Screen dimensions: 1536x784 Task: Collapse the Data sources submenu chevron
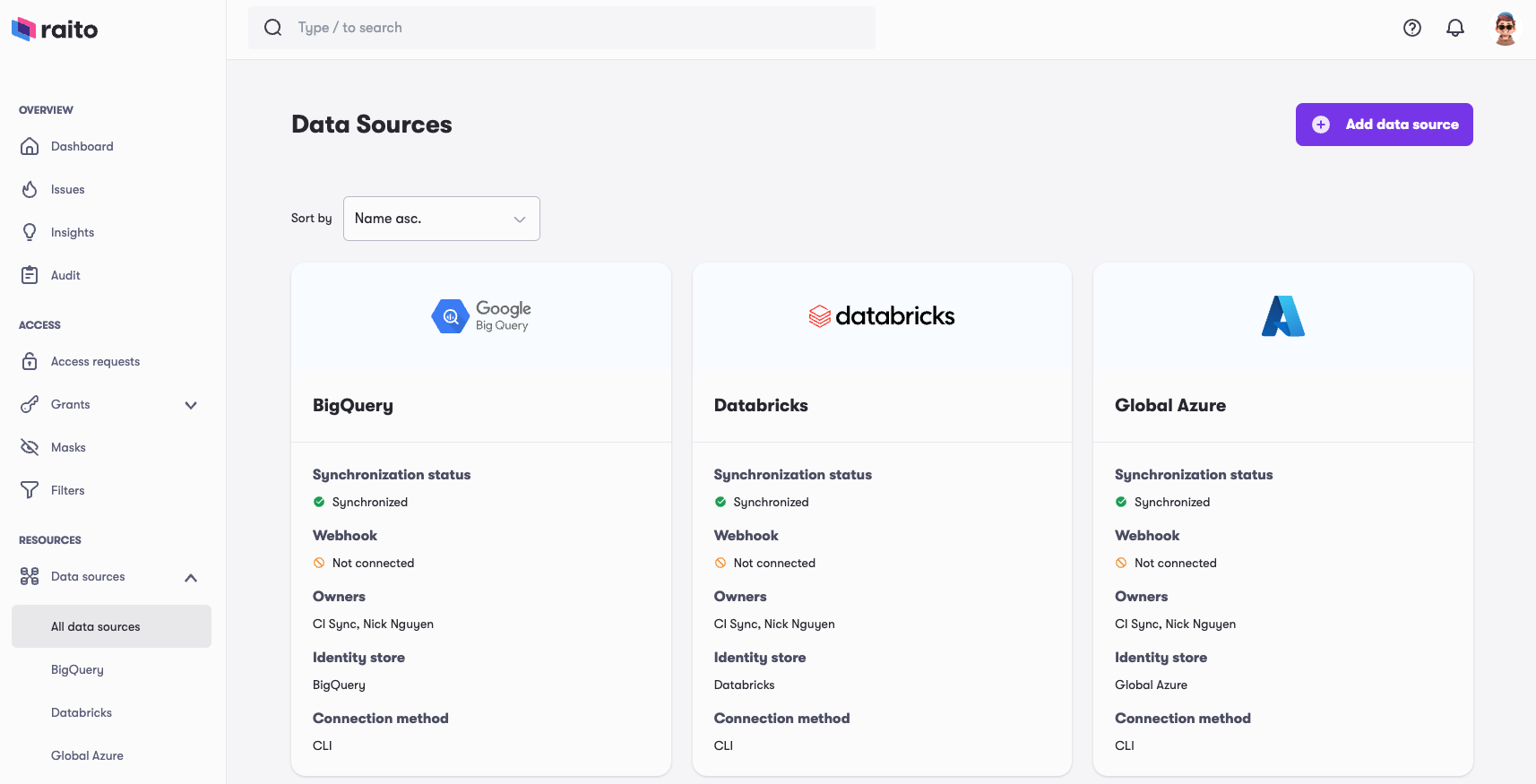tap(191, 578)
